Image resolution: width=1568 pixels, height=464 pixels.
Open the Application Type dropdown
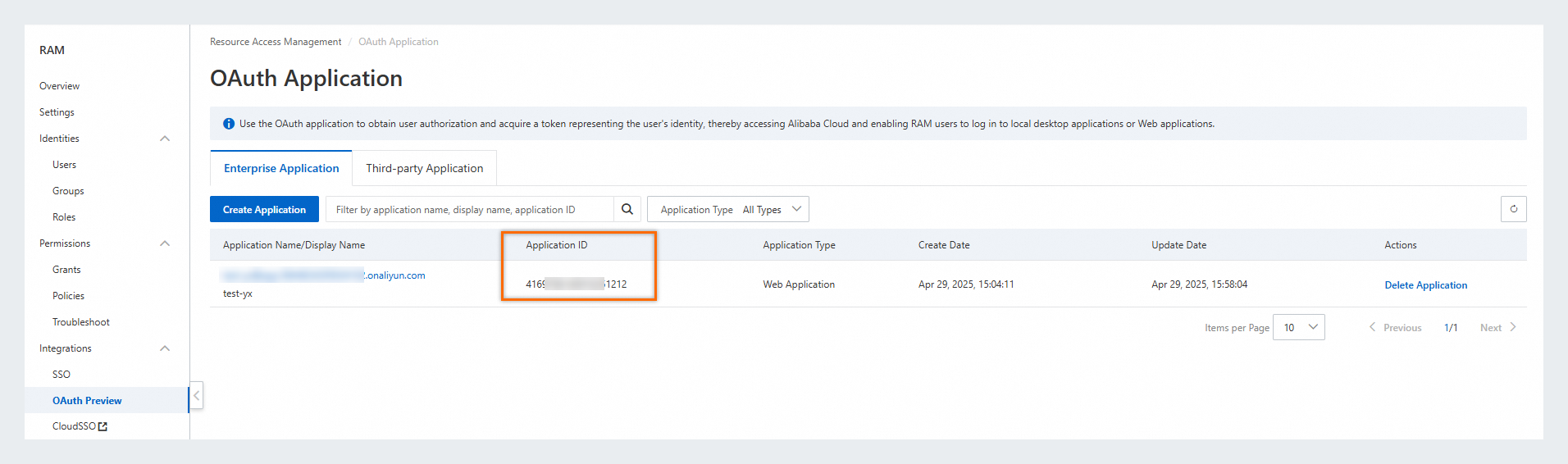click(x=728, y=209)
